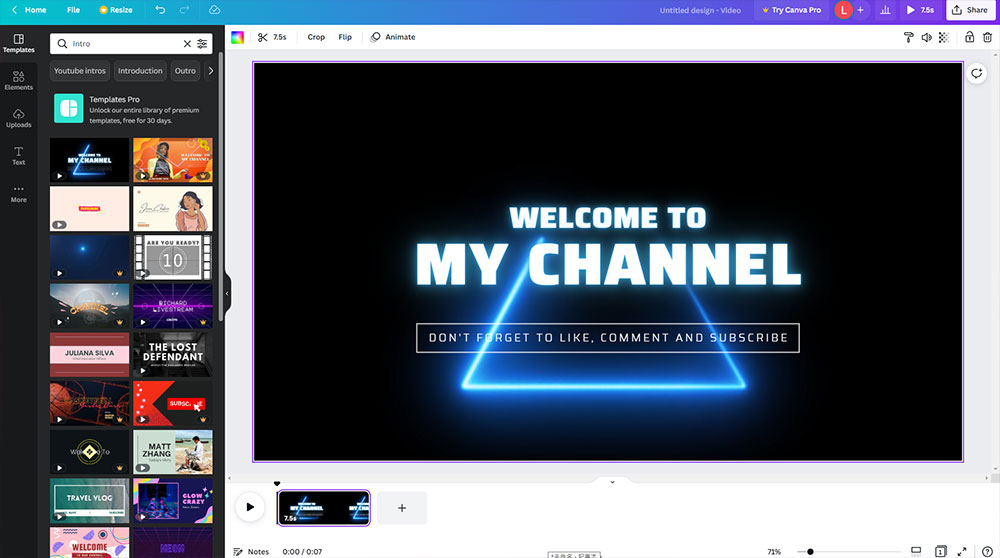This screenshot has height=558, width=1000.
Task: Select the red Subscribe template
Action: pos(173,404)
